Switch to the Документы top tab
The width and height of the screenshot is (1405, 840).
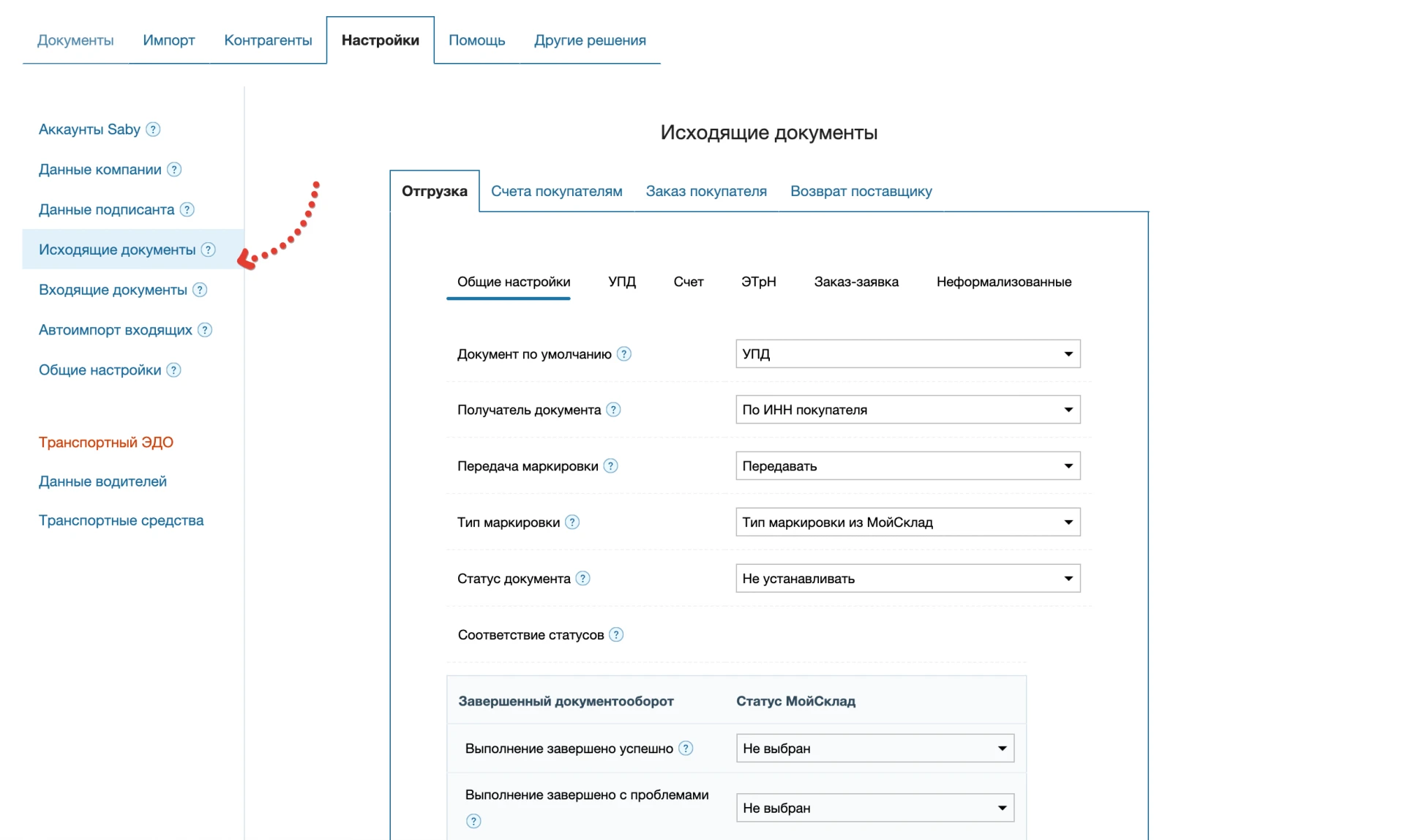[x=75, y=40]
